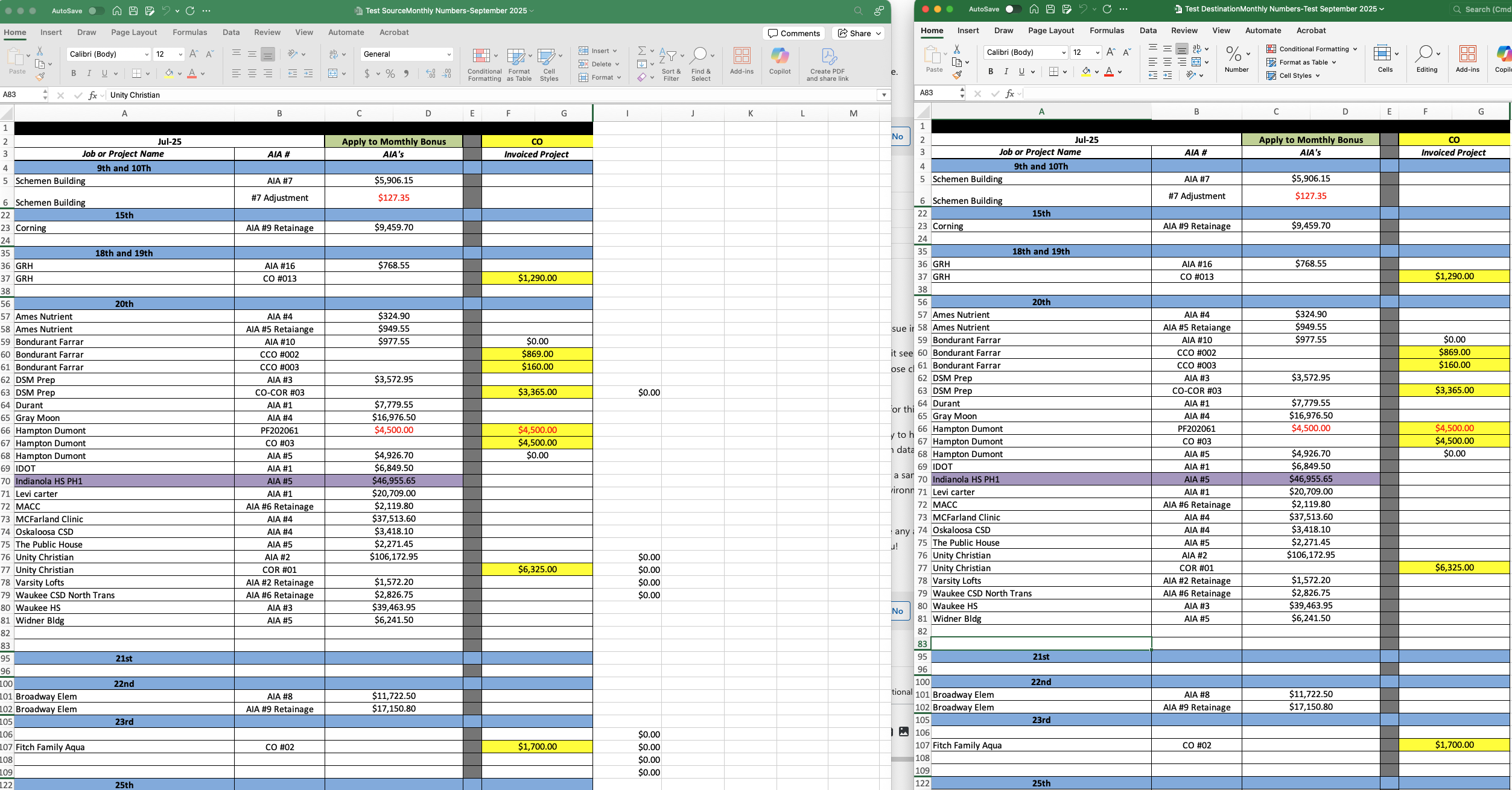Click percent style icon in Source ribbon
Viewport: 1512px width, 790px height.
pyautogui.click(x=390, y=74)
